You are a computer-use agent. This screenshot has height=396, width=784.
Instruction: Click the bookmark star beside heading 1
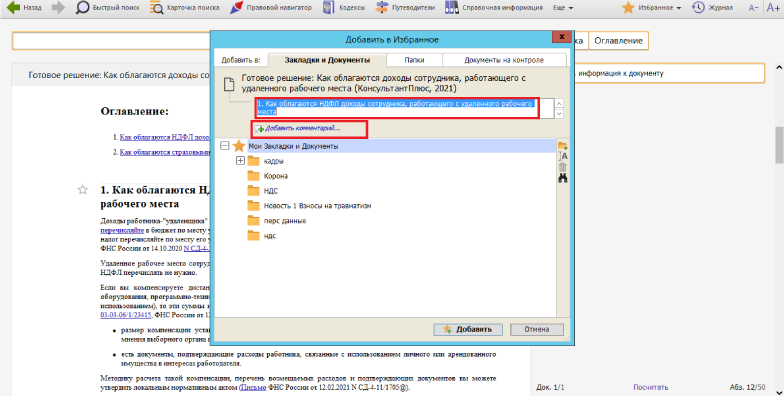(82, 190)
